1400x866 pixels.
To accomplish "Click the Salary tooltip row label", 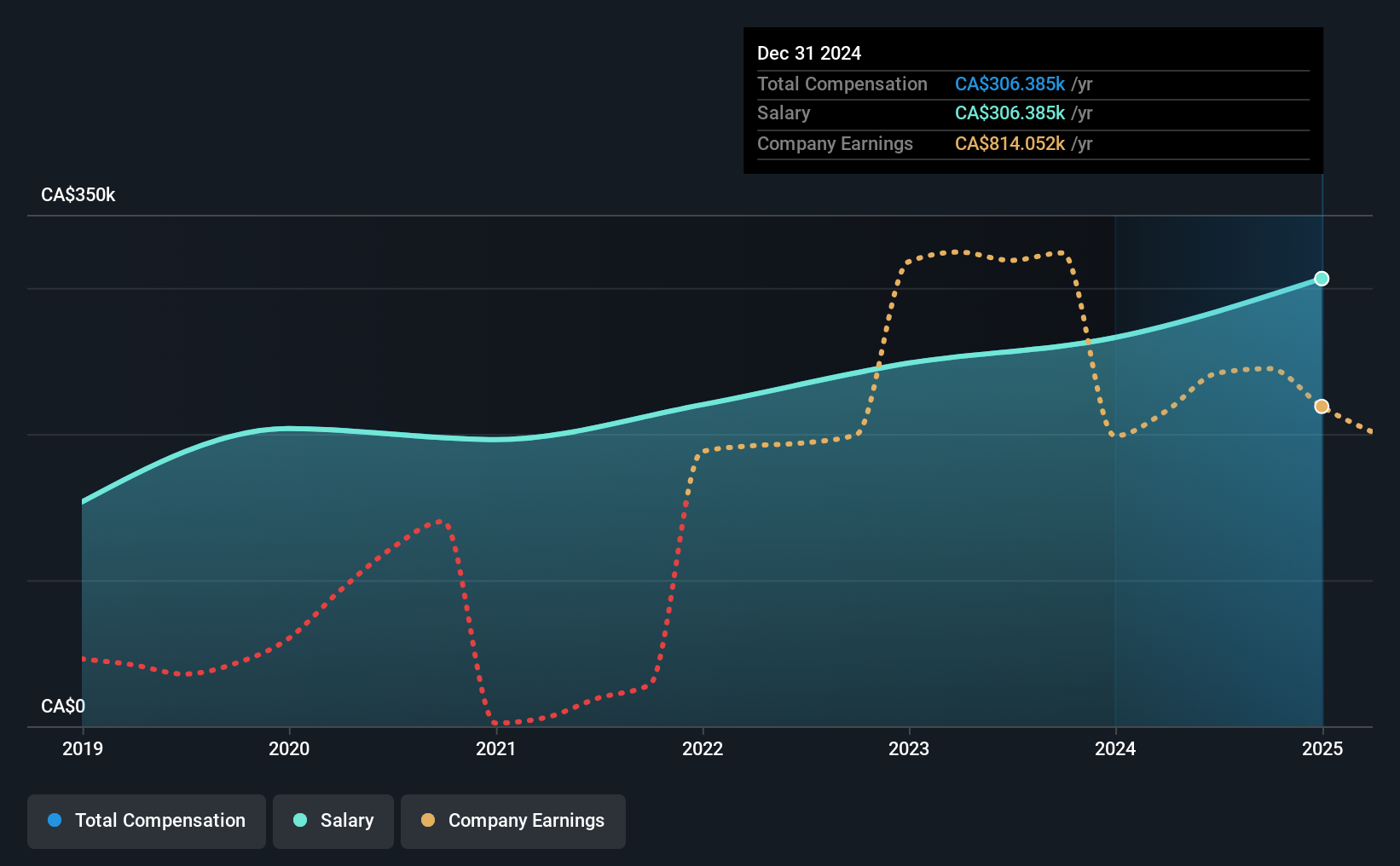I will point(784,113).
